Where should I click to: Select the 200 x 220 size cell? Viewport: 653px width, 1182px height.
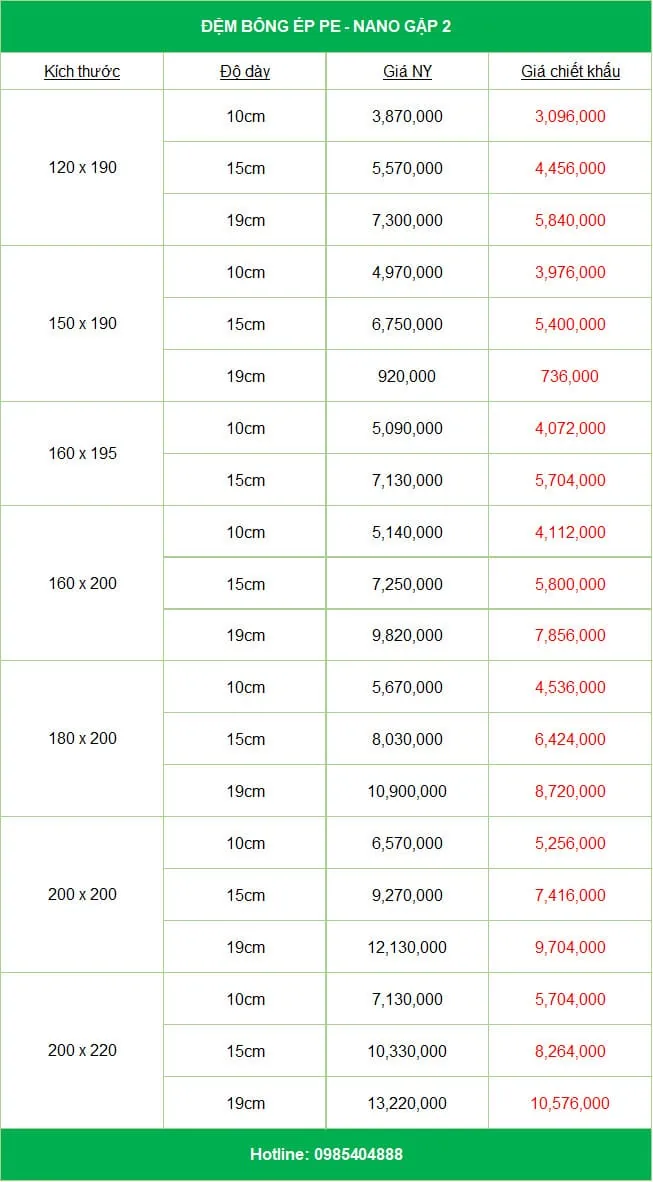pos(82,1050)
